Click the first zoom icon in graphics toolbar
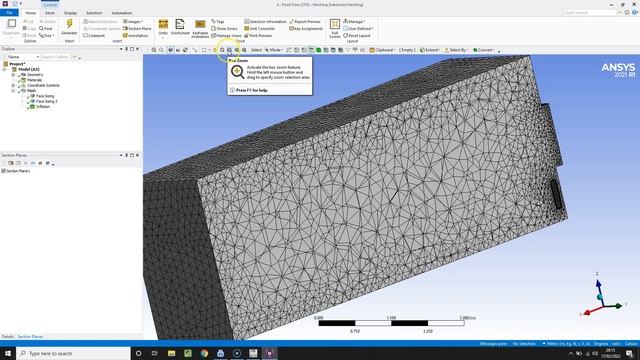This screenshot has width=640, height=360. pyautogui.click(x=154, y=50)
